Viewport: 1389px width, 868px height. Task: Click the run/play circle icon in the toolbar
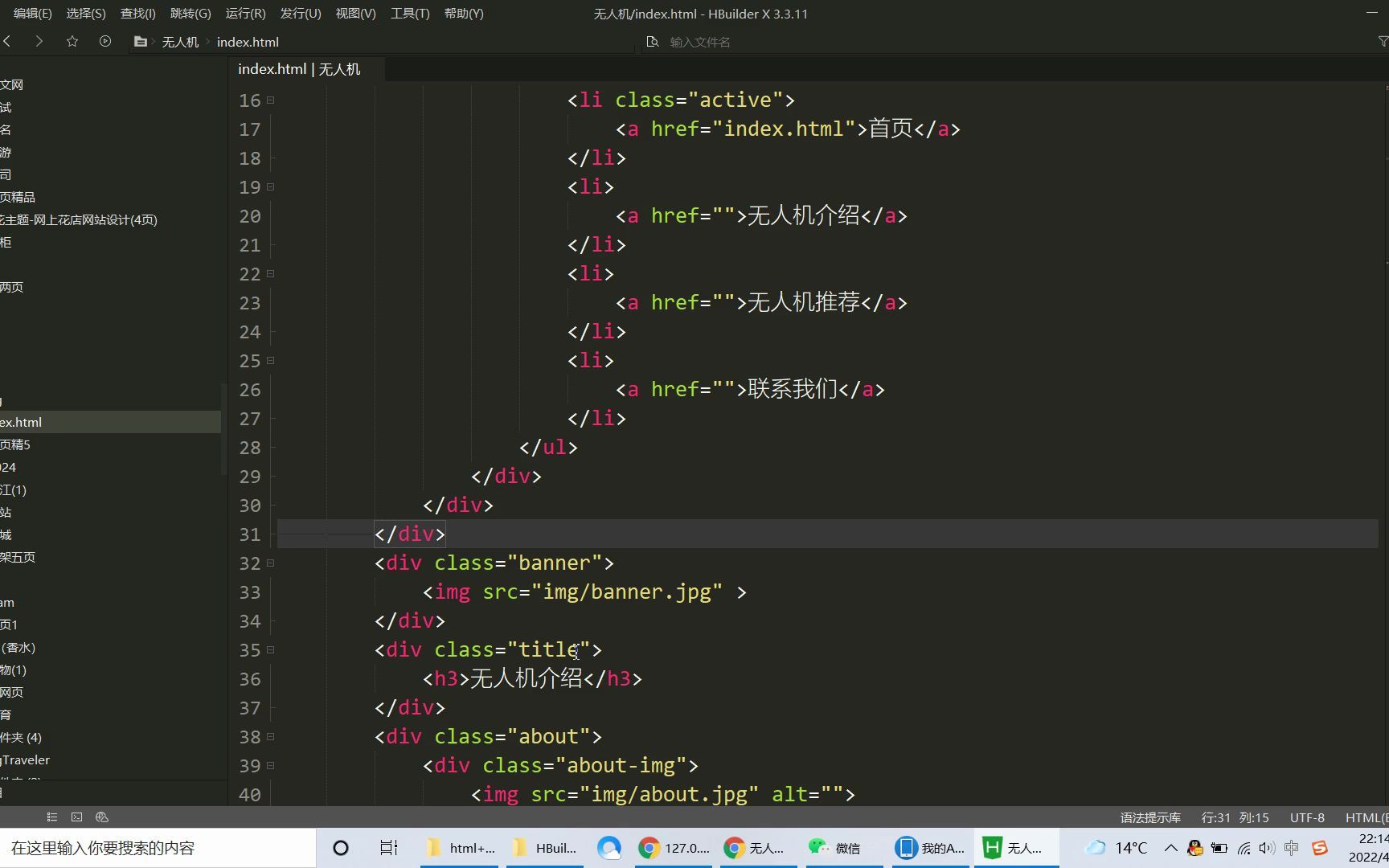pyautogui.click(x=105, y=42)
